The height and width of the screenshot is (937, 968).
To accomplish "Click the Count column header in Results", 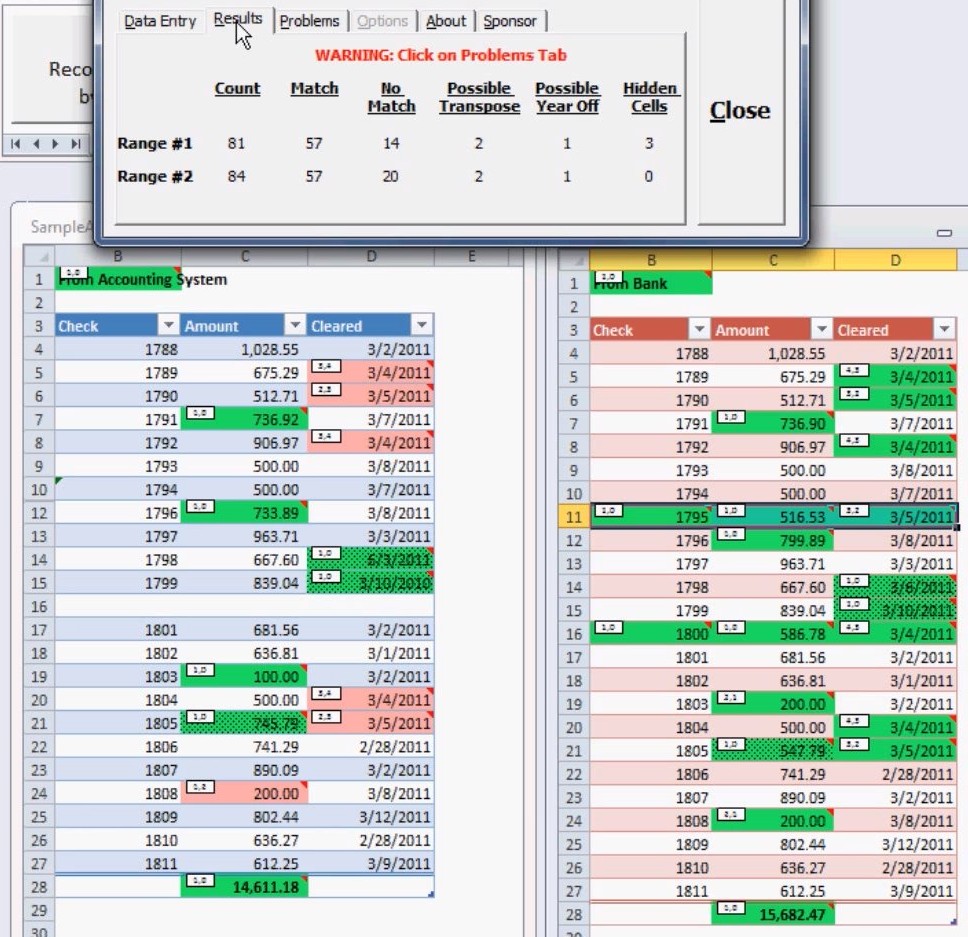I will pos(238,88).
